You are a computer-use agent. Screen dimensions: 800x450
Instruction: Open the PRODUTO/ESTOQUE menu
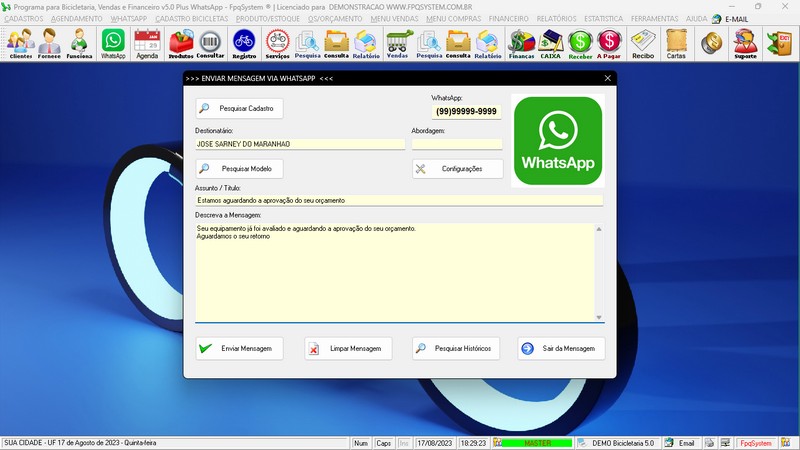[x=268, y=18]
